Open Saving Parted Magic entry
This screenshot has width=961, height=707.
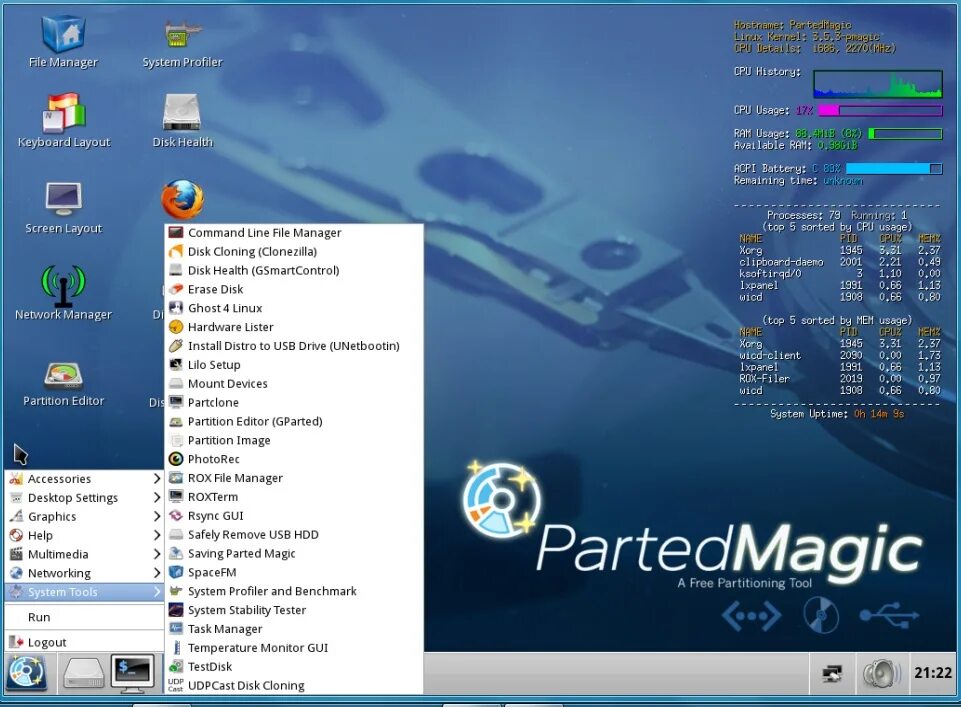294,553
